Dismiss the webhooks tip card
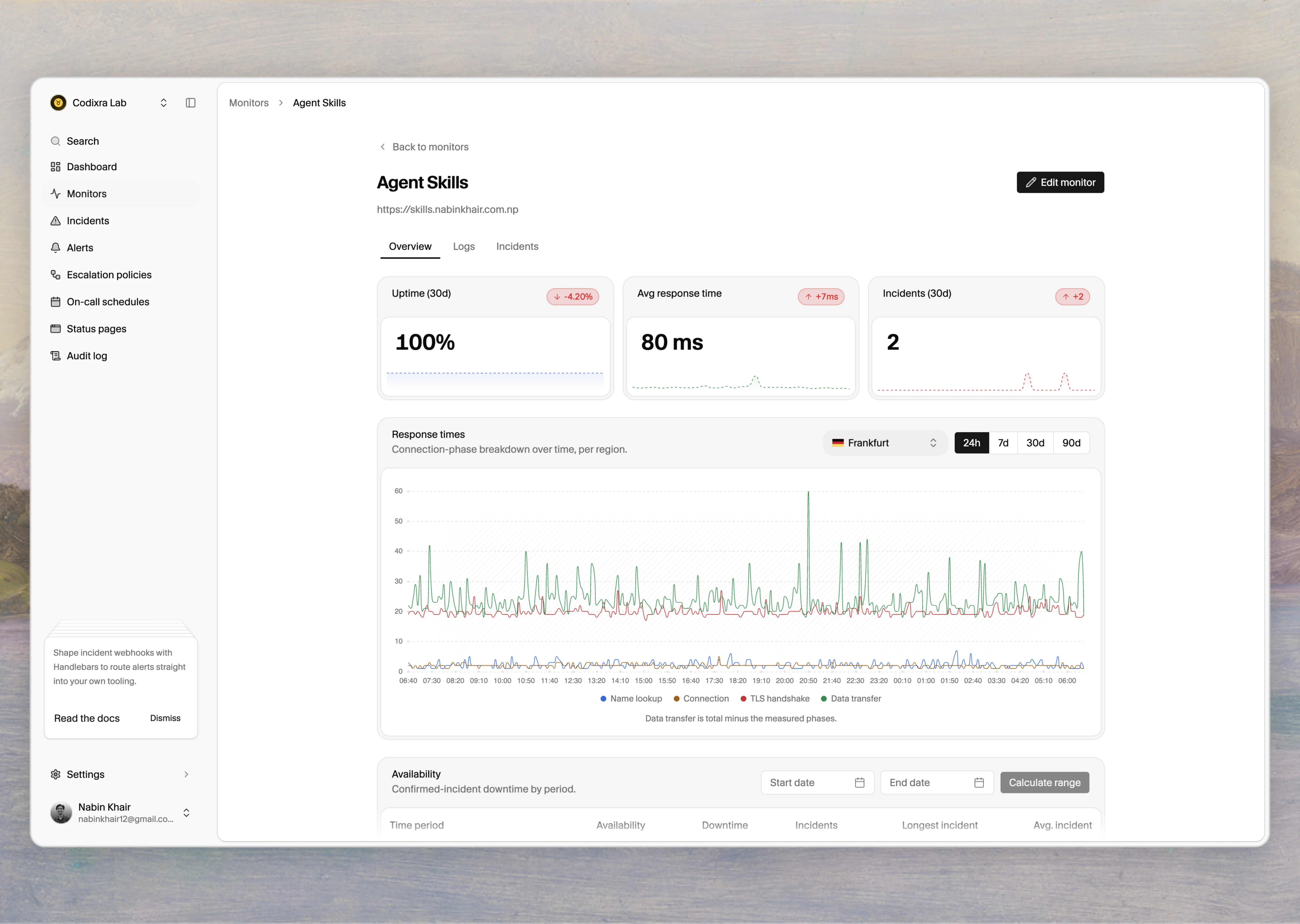 (x=165, y=718)
